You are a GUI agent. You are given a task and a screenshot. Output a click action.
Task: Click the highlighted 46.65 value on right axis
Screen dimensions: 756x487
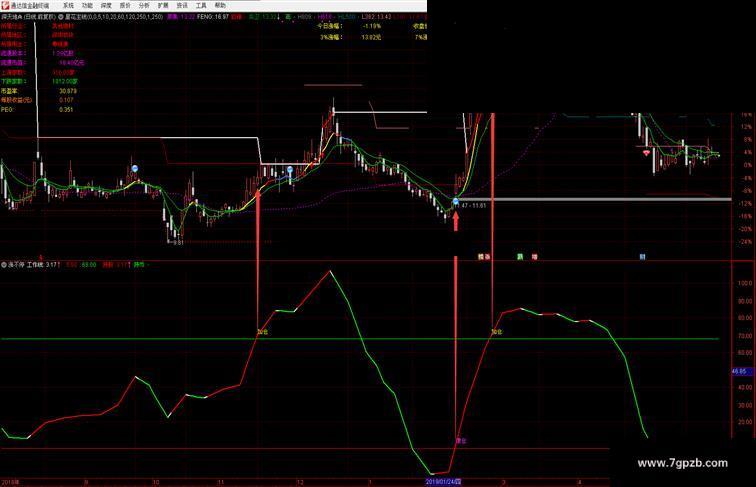click(739, 371)
